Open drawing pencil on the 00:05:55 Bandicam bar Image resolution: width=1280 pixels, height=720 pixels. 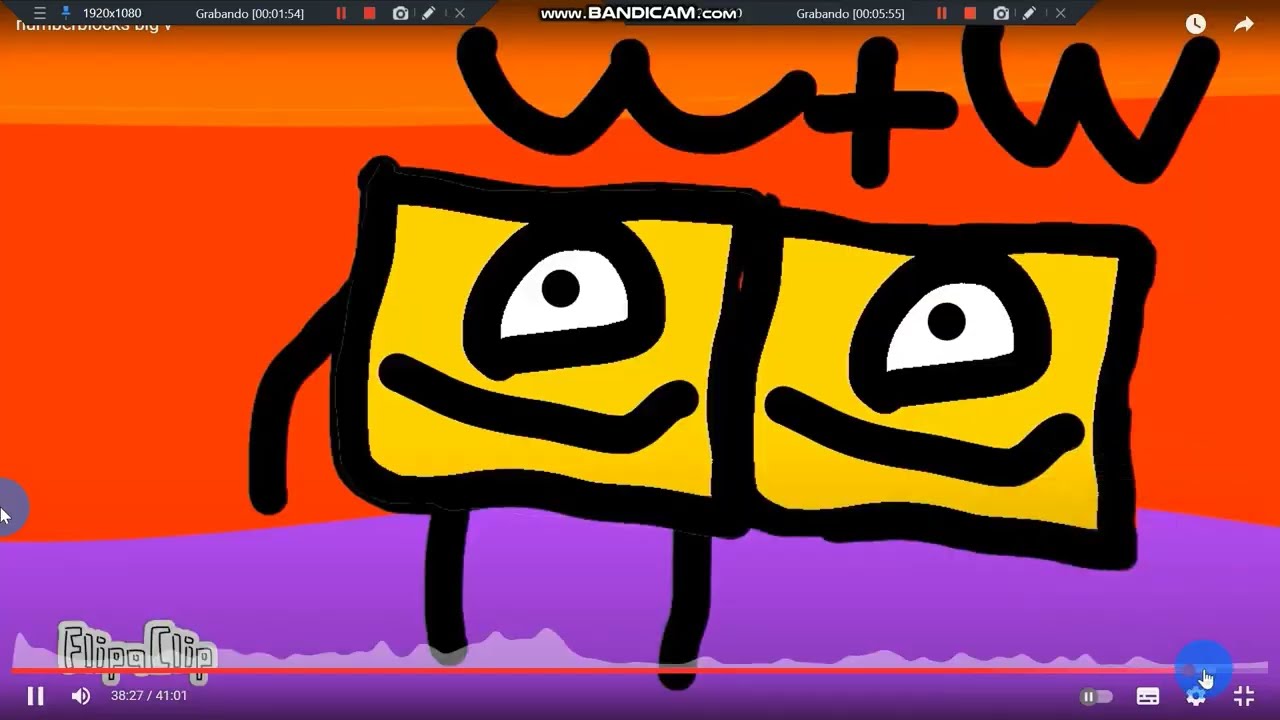1029,13
